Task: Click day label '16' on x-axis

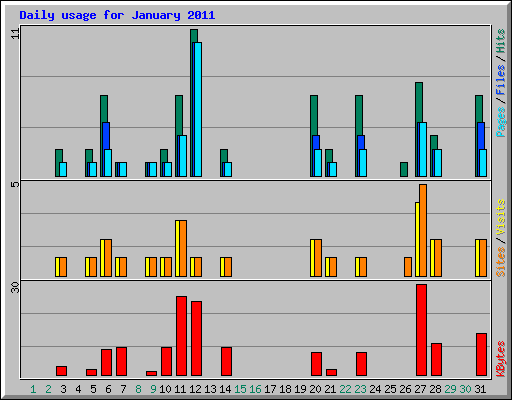Action: (x=255, y=389)
